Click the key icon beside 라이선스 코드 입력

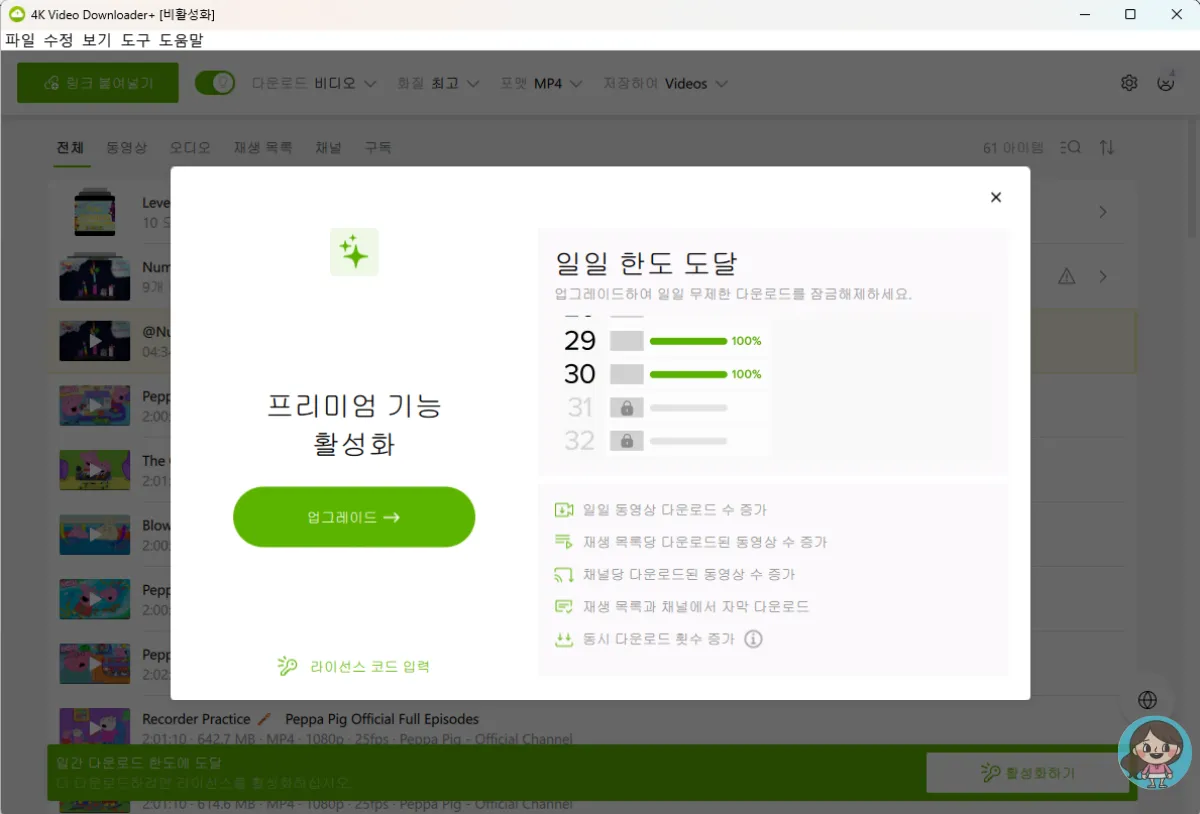(x=288, y=666)
